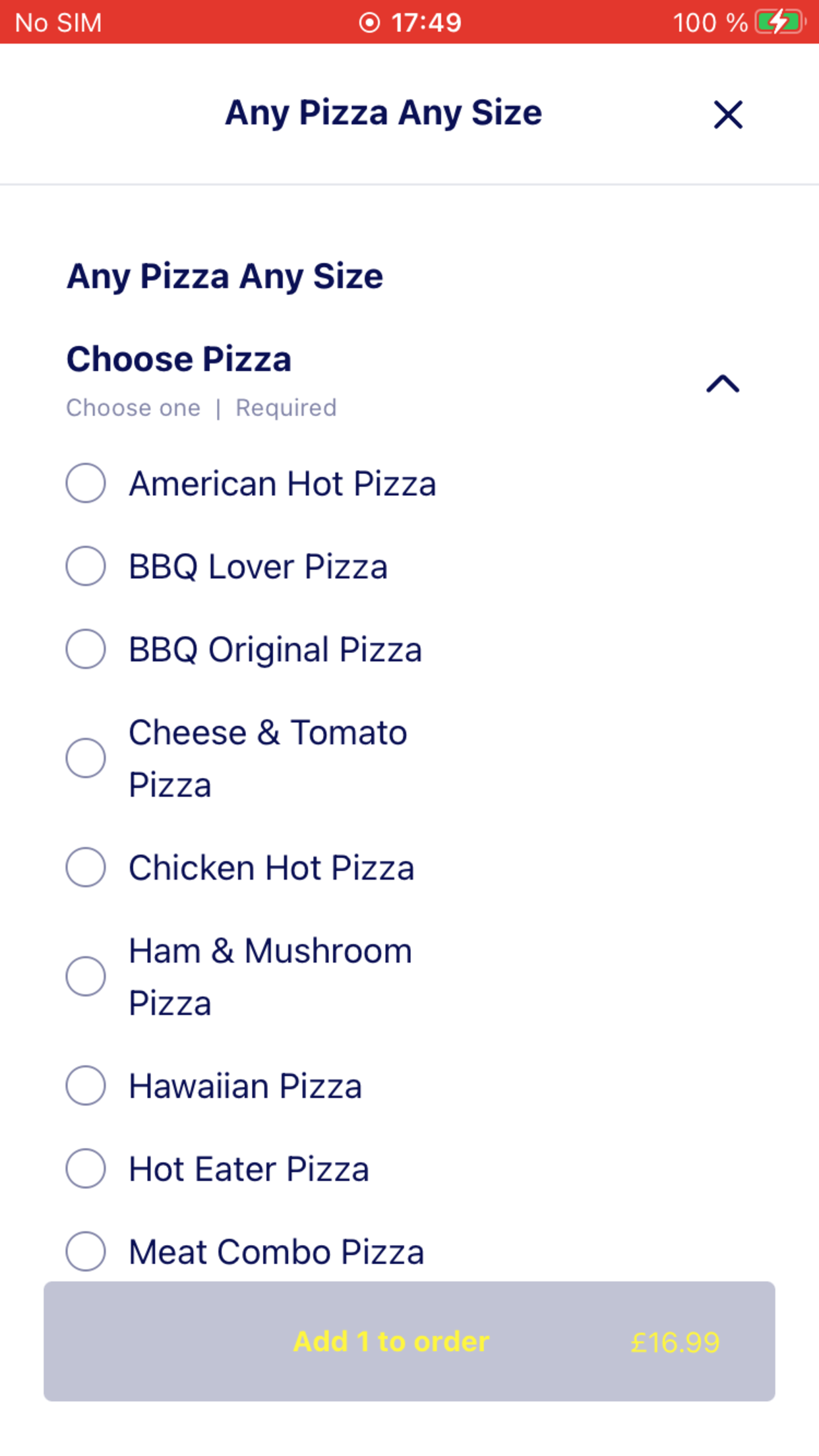Select Meat Combo Pizza radio button
This screenshot has width=819, height=1456.
[86, 1251]
